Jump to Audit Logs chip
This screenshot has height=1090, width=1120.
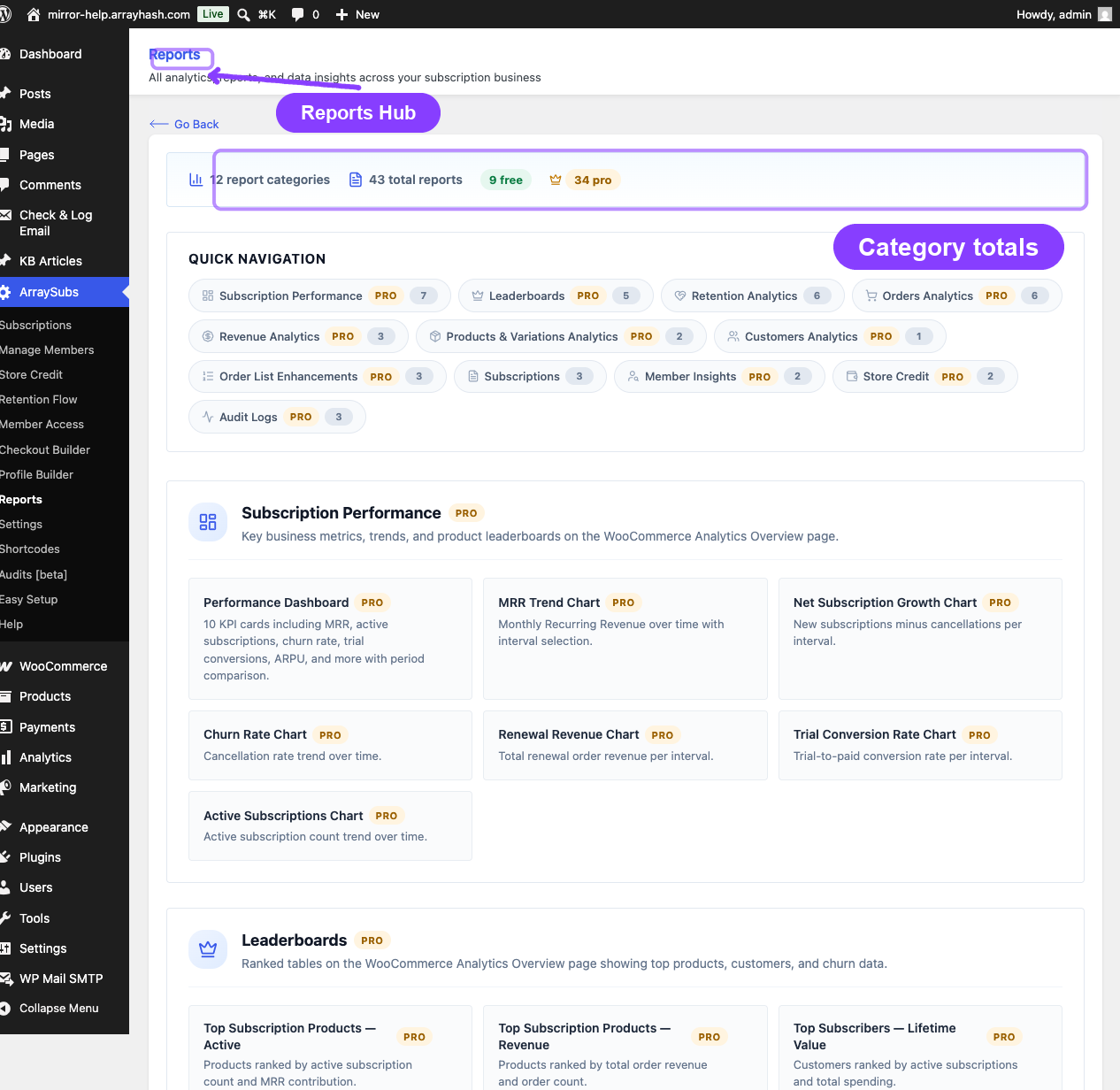point(277,417)
